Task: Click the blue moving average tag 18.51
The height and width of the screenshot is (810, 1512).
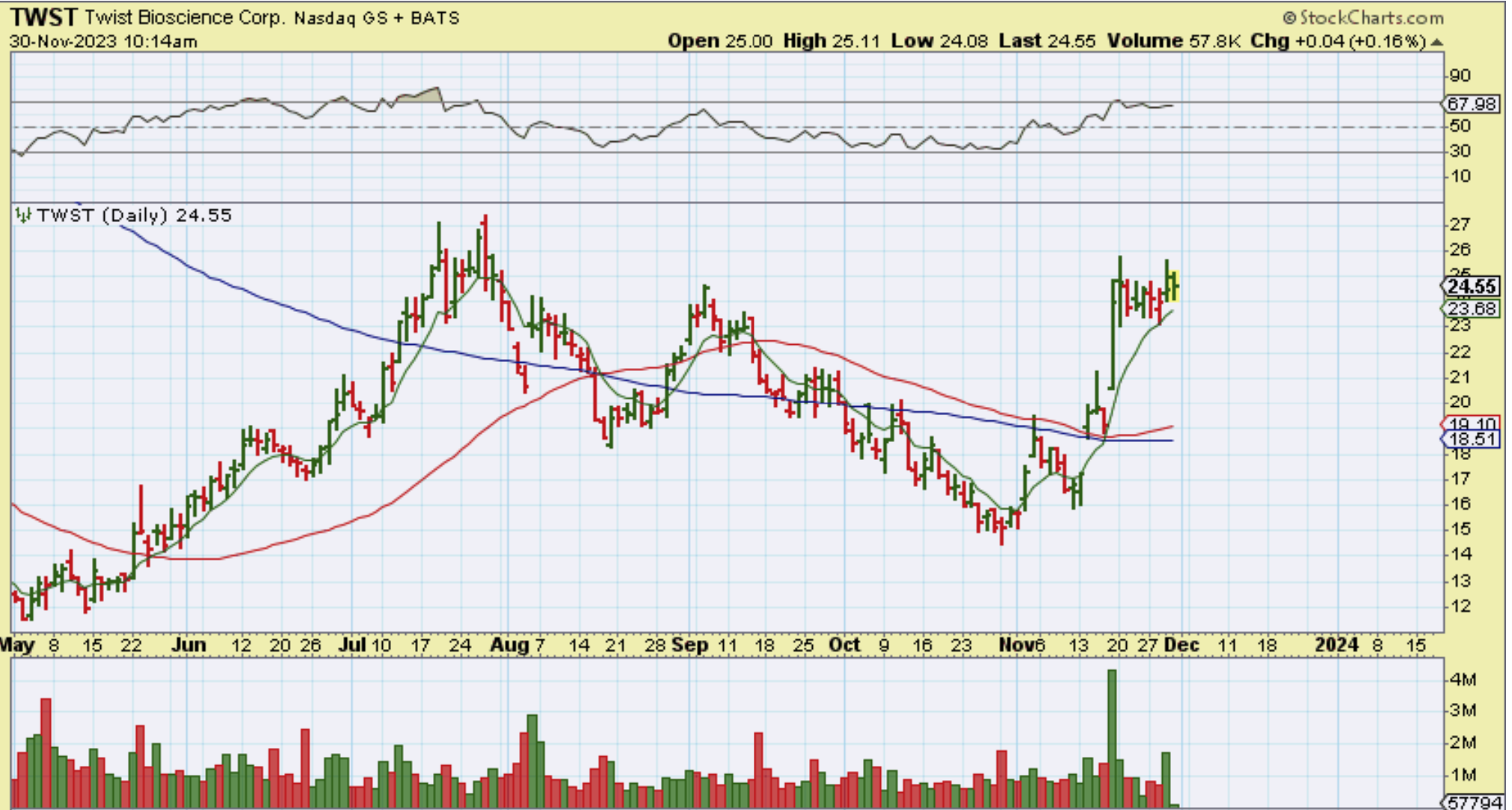Action: [x=1471, y=439]
